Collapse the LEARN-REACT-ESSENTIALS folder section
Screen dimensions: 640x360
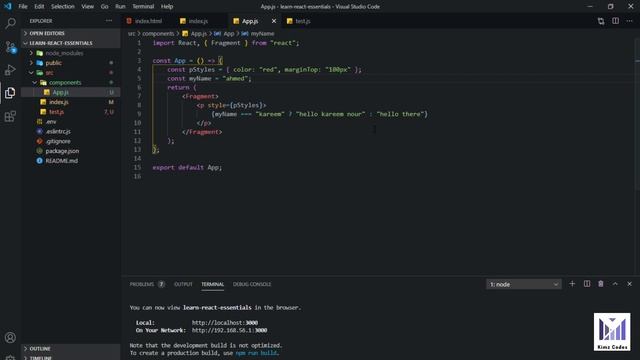[x=71, y=43]
